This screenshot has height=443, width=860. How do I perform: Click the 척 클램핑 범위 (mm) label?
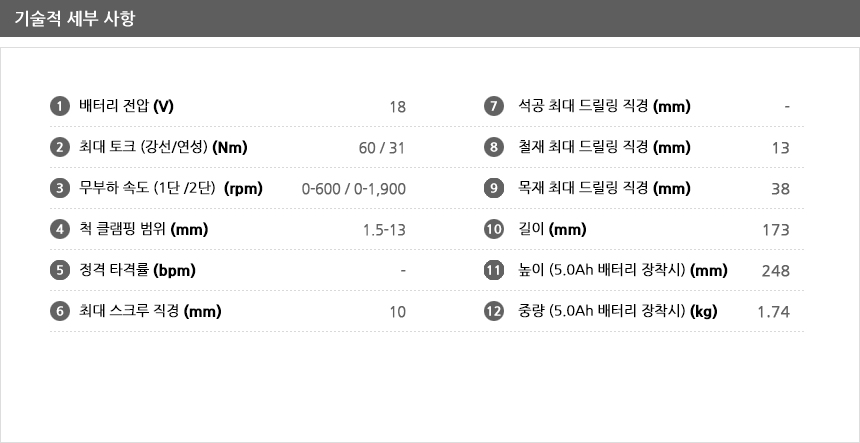(x=144, y=229)
